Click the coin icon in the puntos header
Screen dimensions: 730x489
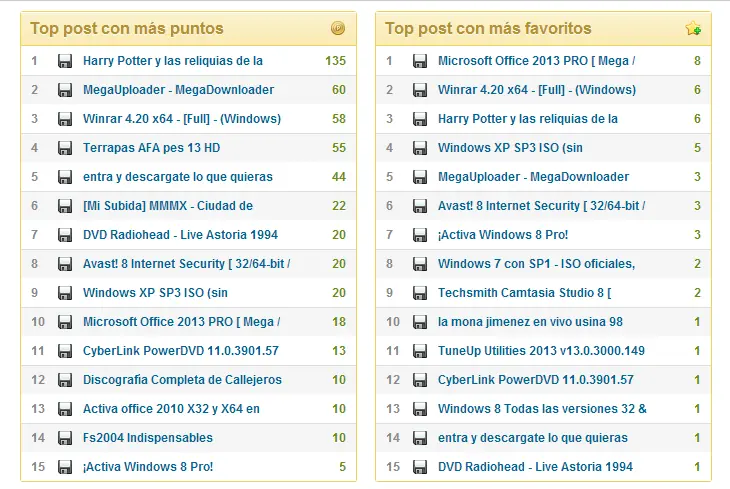click(338, 28)
